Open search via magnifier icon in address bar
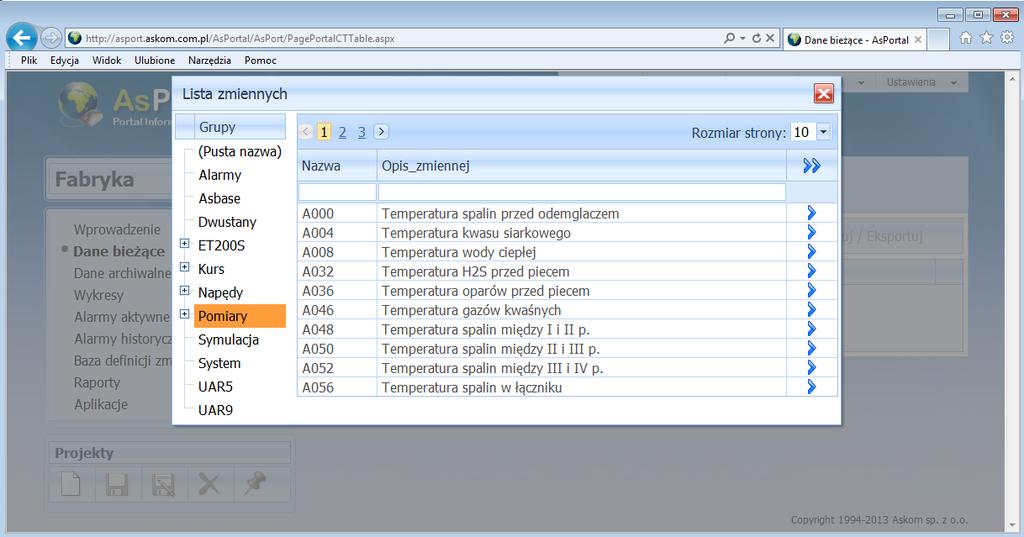The width and height of the screenshot is (1024, 537). [x=729, y=39]
